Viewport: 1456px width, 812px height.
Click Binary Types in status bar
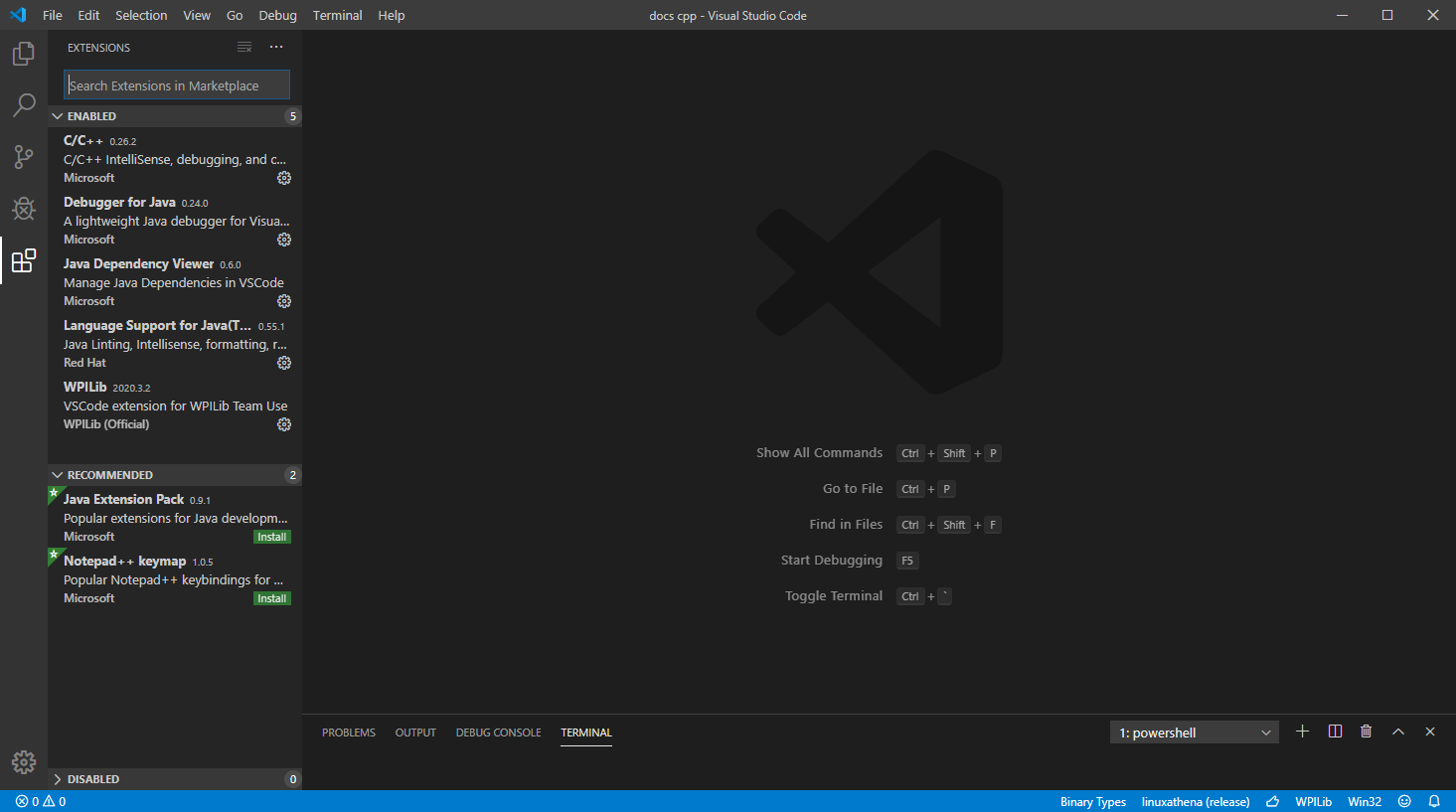pyautogui.click(x=1093, y=801)
